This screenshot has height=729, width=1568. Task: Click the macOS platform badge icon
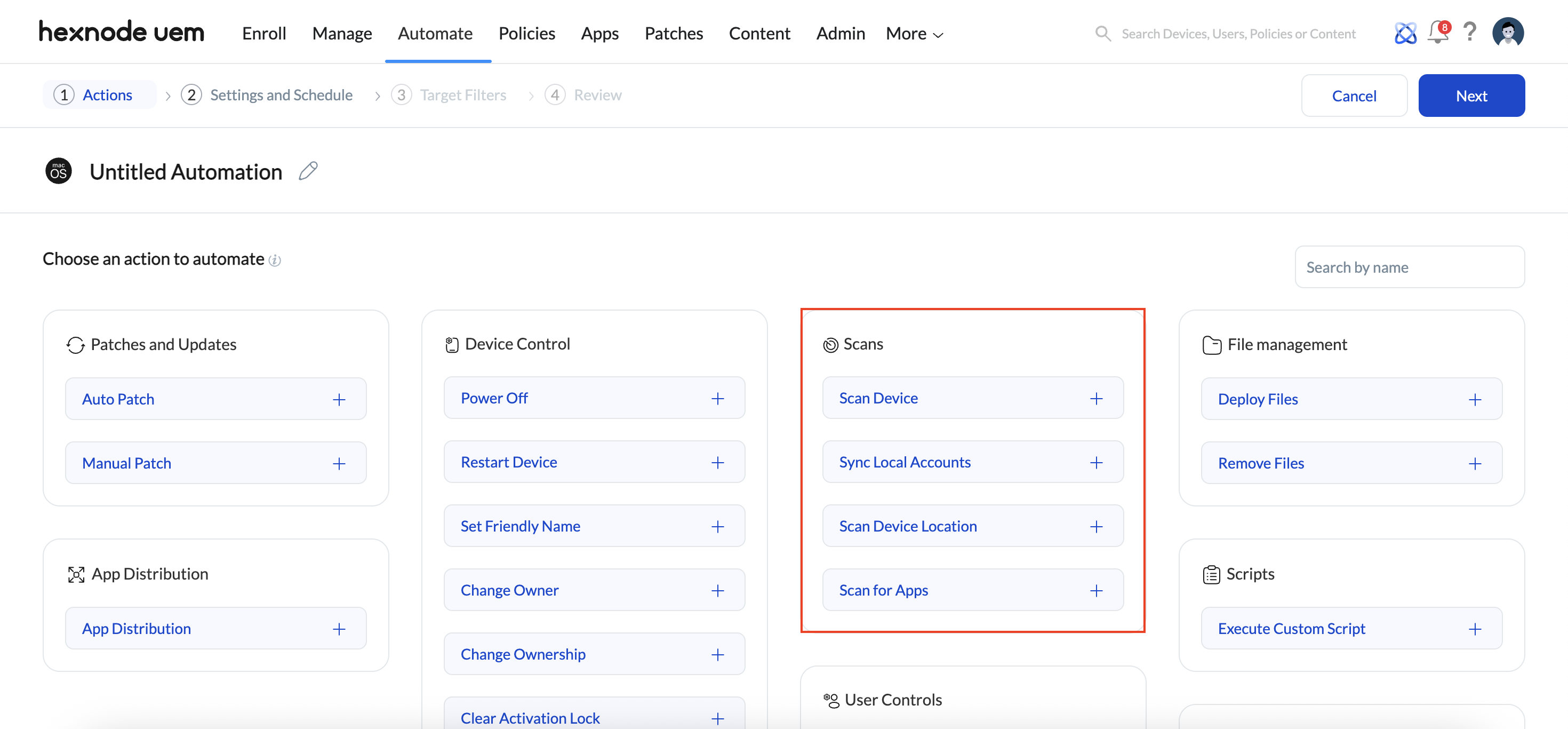point(59,171)
